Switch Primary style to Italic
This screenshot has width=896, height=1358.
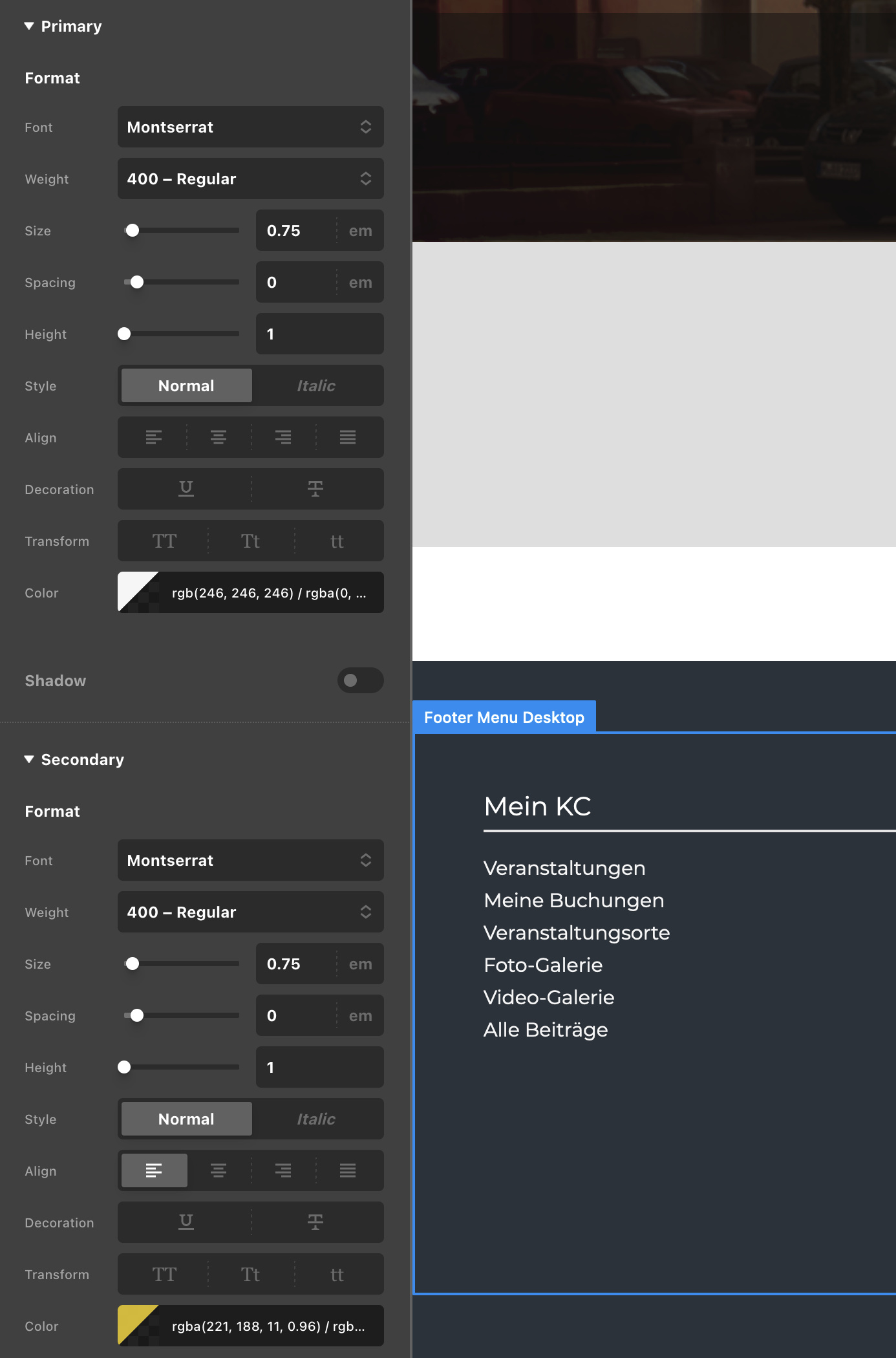(316, 386)
